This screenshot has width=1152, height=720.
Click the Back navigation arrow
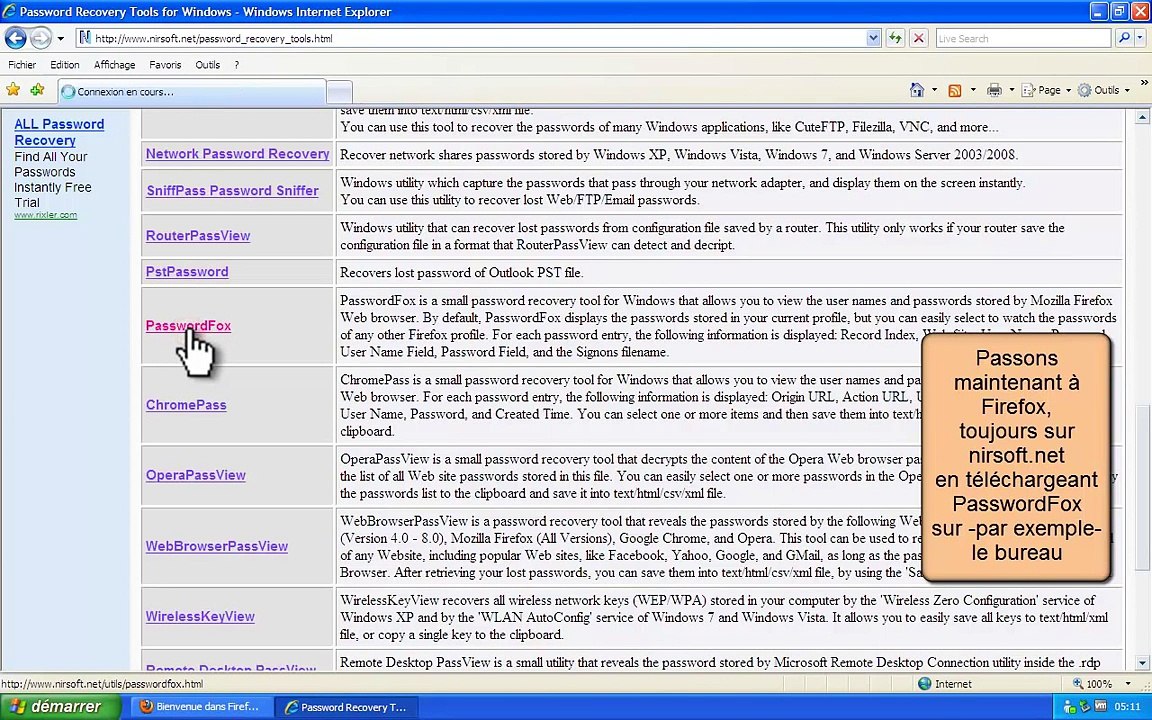tap(15, 37)
